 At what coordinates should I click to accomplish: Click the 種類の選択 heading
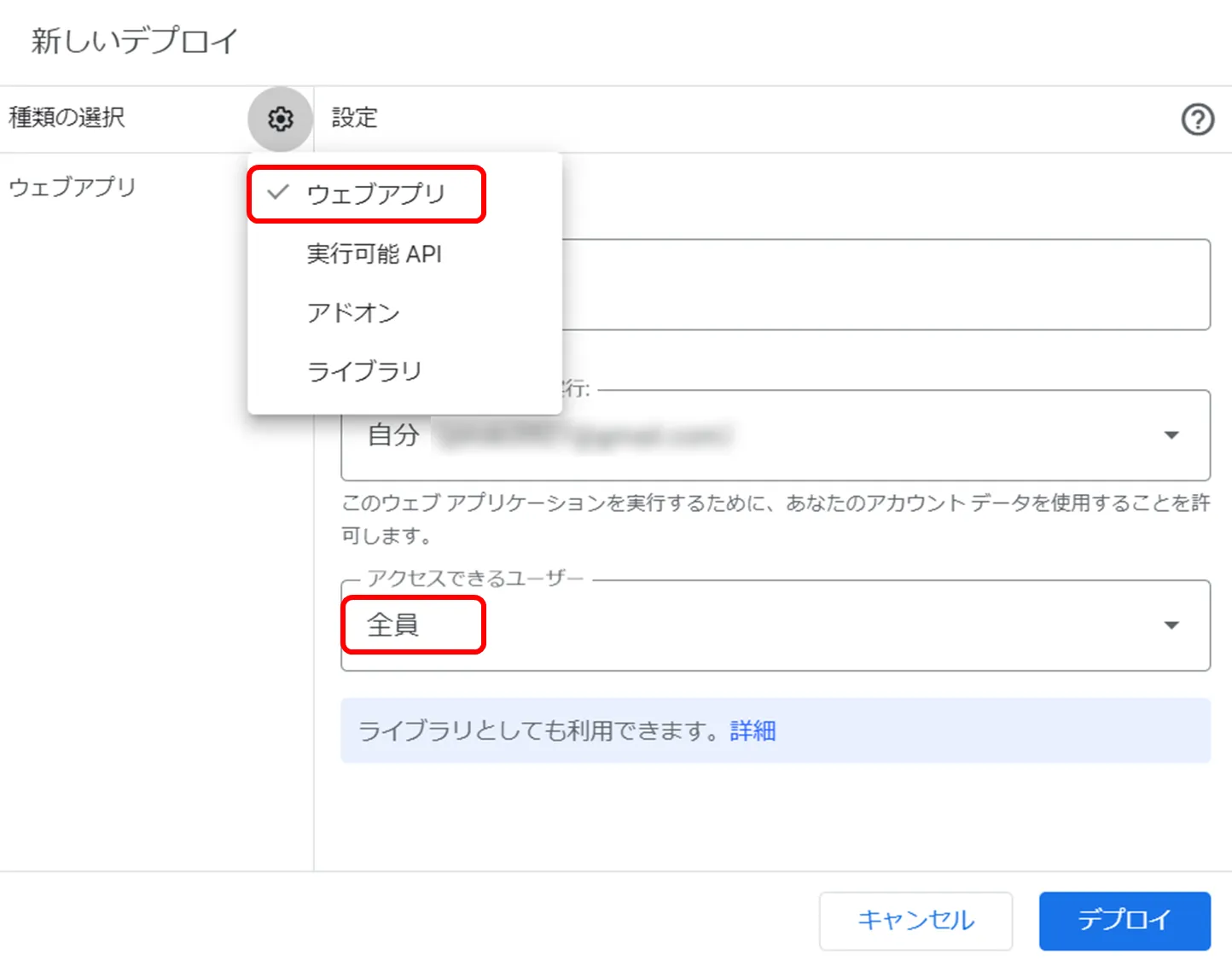pos(67,117)
